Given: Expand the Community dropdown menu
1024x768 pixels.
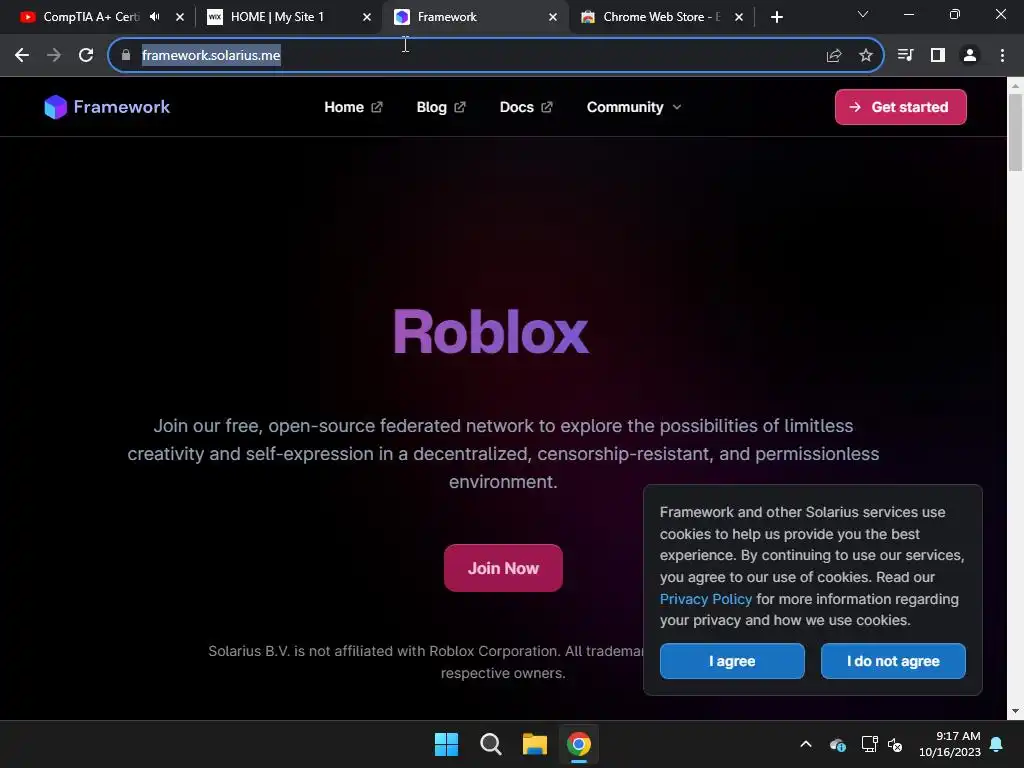Looking at the screenshot, I should pos(633,107).
